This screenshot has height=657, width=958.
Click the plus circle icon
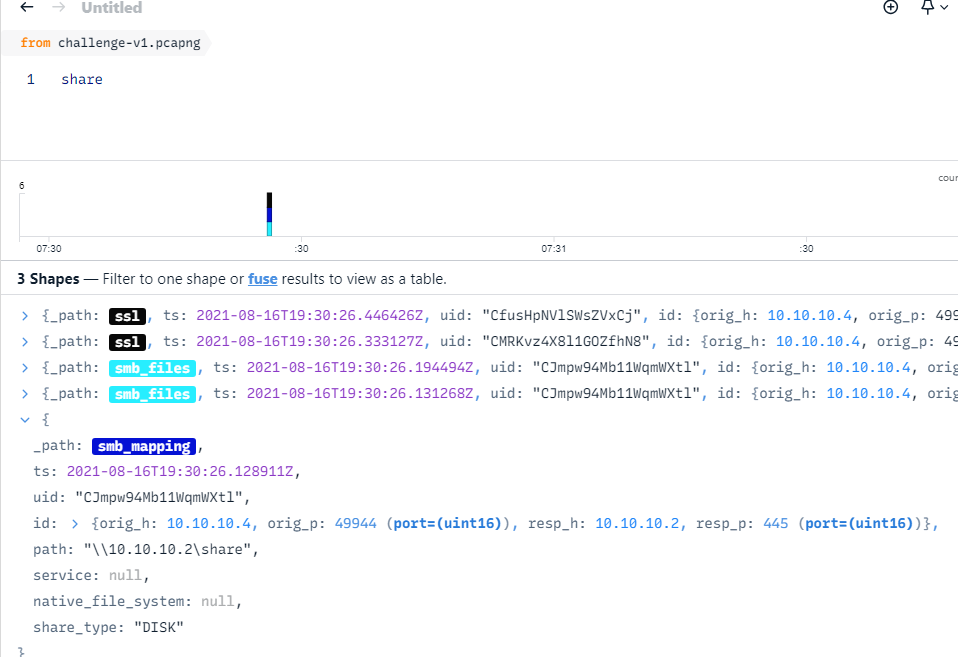point(891,8)
